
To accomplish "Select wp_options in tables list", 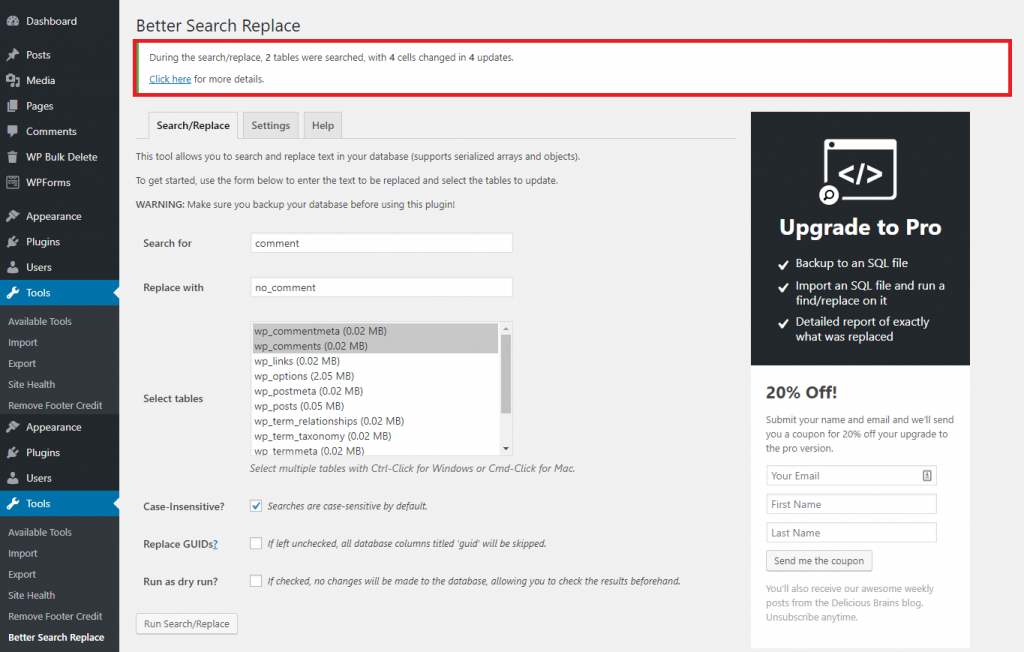I will [376, 376].
